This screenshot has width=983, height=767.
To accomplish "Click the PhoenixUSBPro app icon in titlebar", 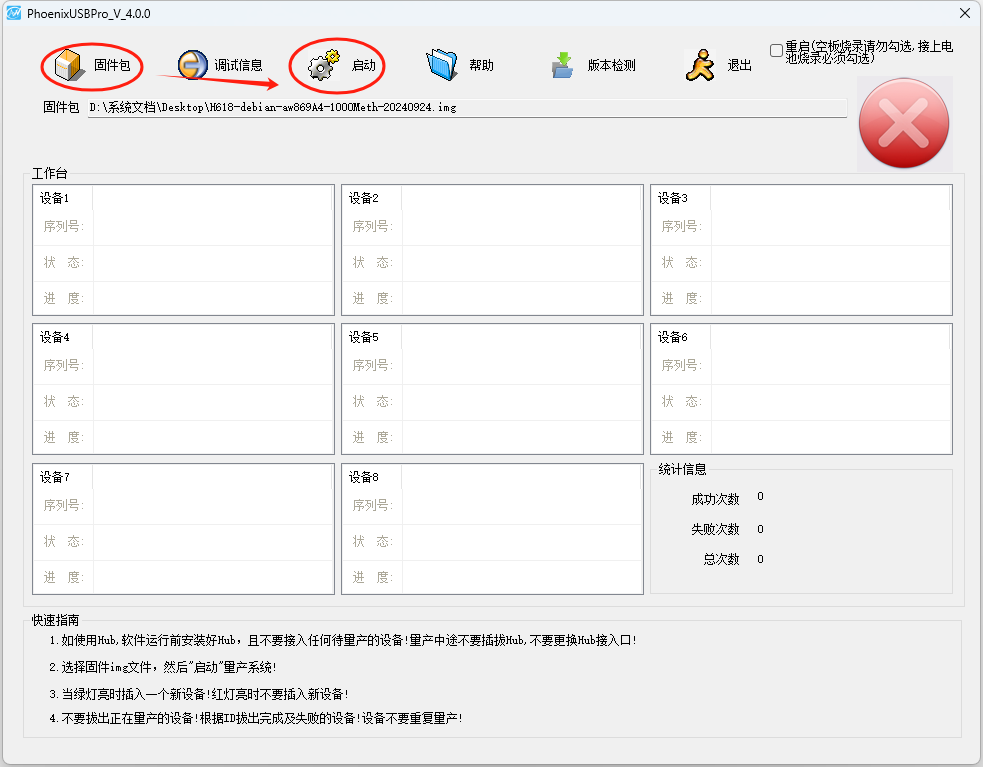I will 14,13.
